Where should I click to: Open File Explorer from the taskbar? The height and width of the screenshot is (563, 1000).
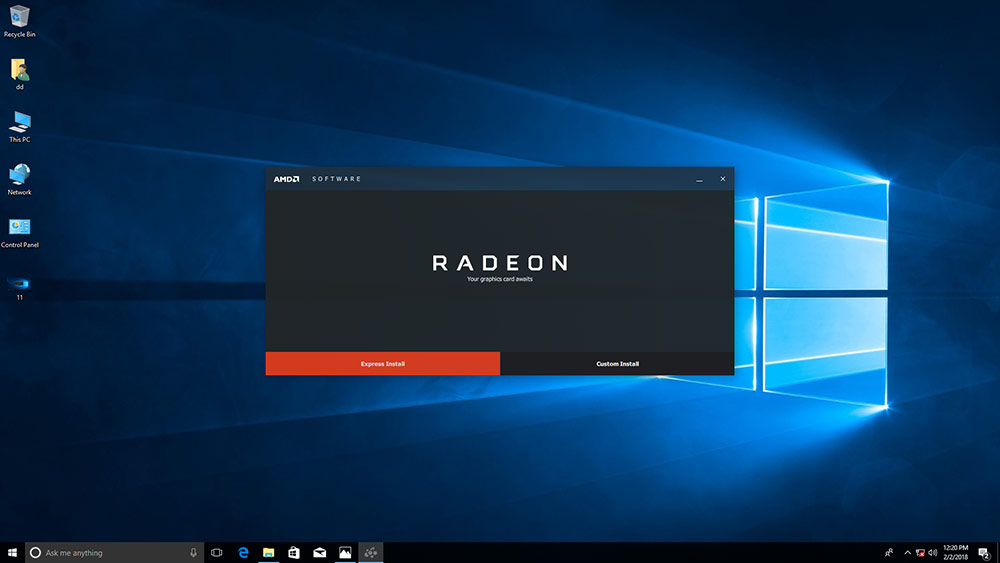click(x=268, y=553)
